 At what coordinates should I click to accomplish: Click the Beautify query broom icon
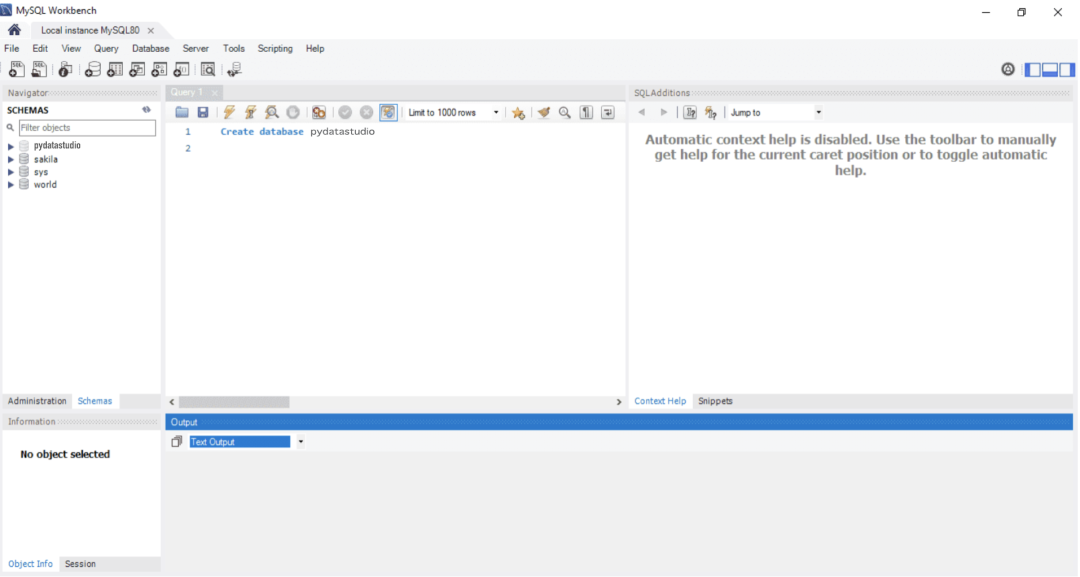click(x=543, y=113)
